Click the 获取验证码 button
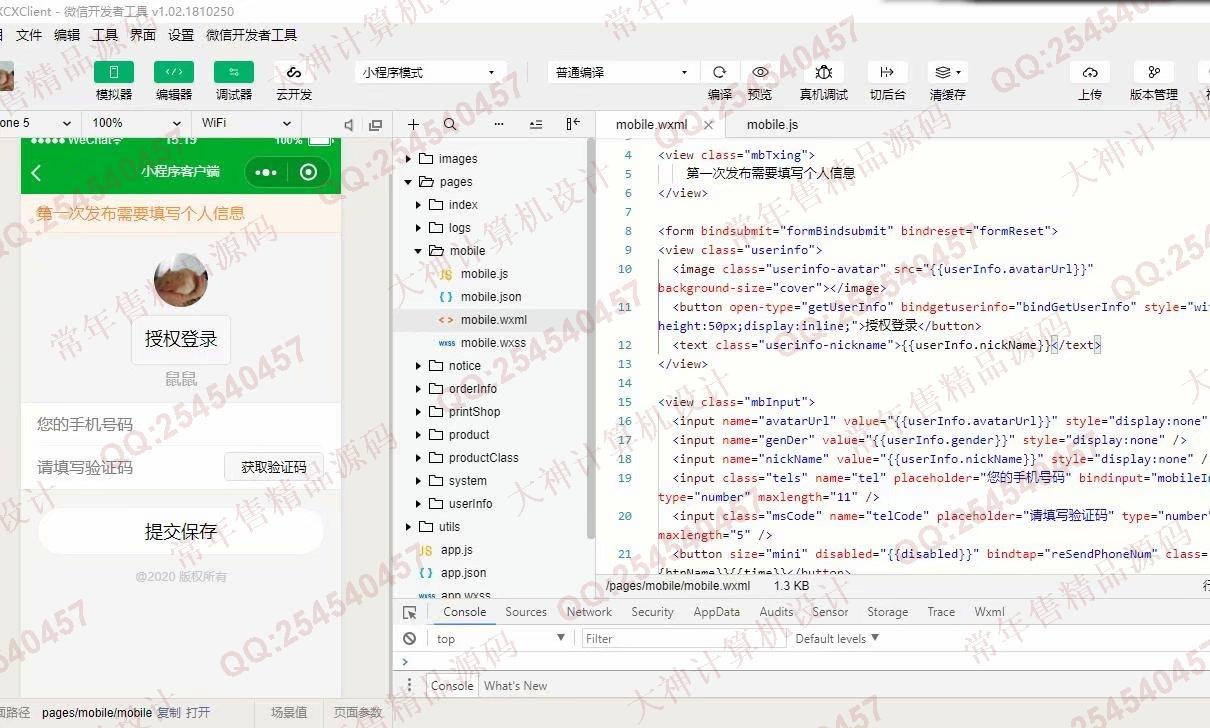1210x728 pixels. [273, 467]
